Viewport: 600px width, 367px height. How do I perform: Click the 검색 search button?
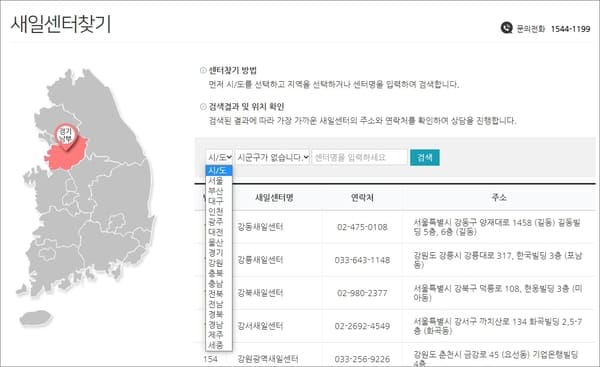425,157
